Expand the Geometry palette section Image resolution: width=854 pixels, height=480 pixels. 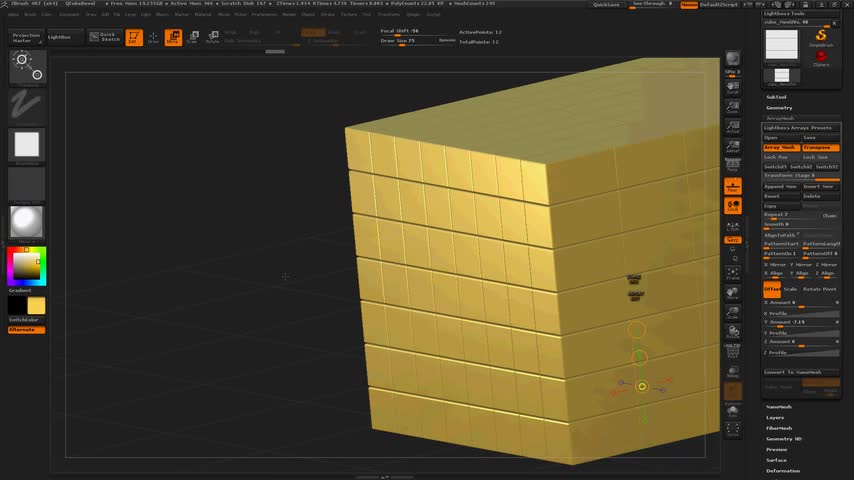(779, 108)
